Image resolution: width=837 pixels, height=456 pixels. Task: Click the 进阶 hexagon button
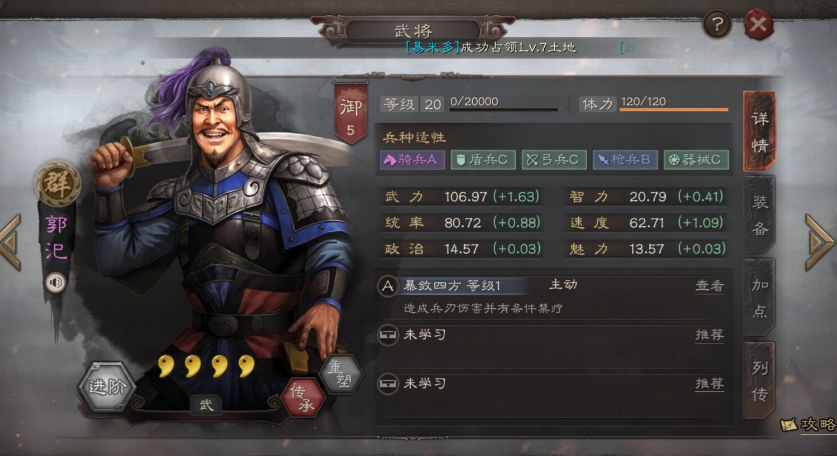pyautogui.click(x=107, y=387)
